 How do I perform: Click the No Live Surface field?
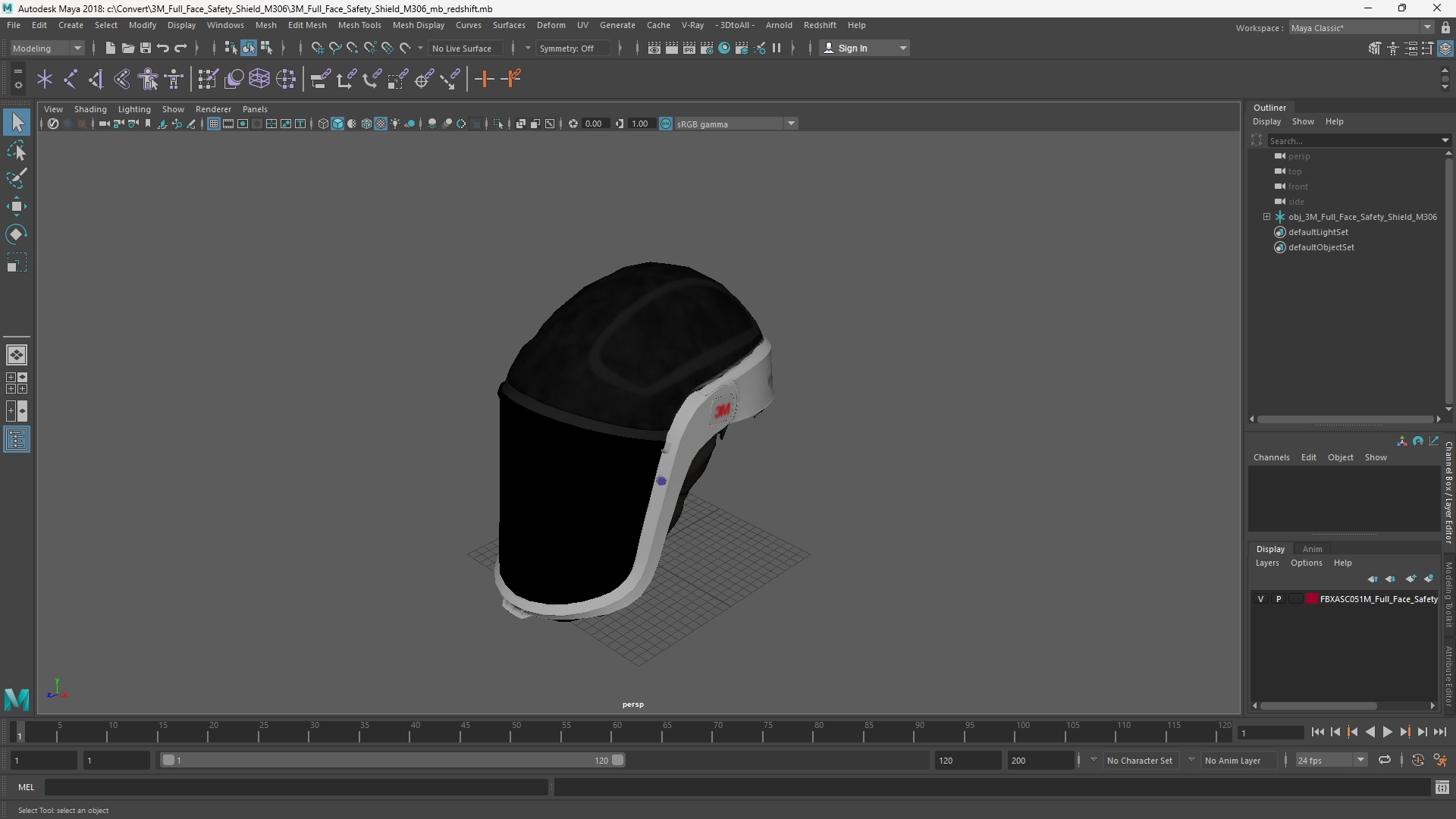[x=466, y=48]
